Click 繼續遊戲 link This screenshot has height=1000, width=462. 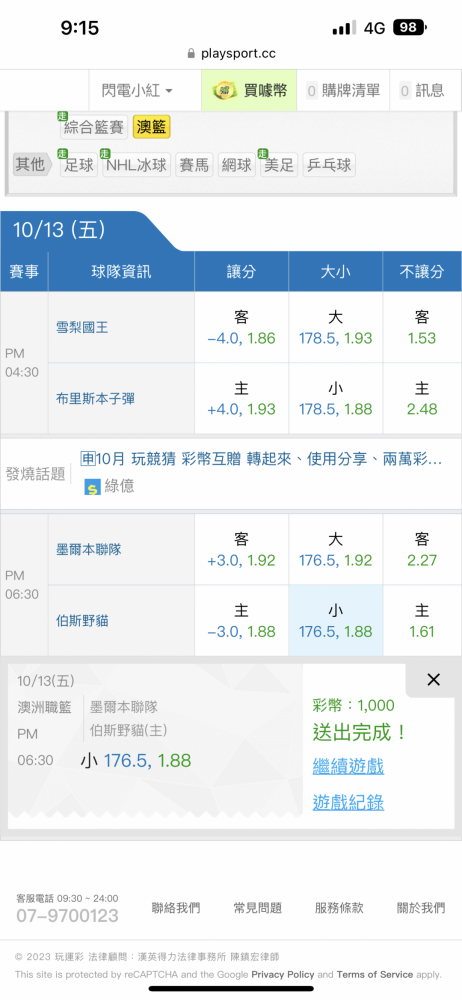click(348, 766)
